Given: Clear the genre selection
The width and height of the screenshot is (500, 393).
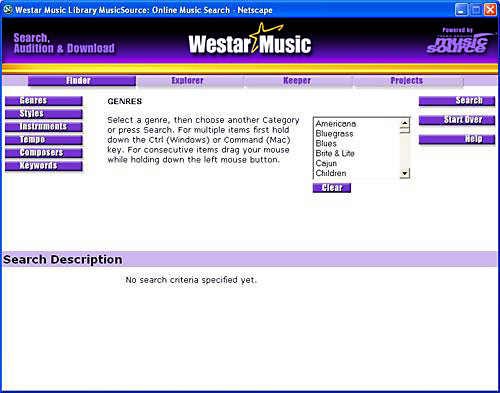Looking at the screenshot, I should [x=332, y=188].
